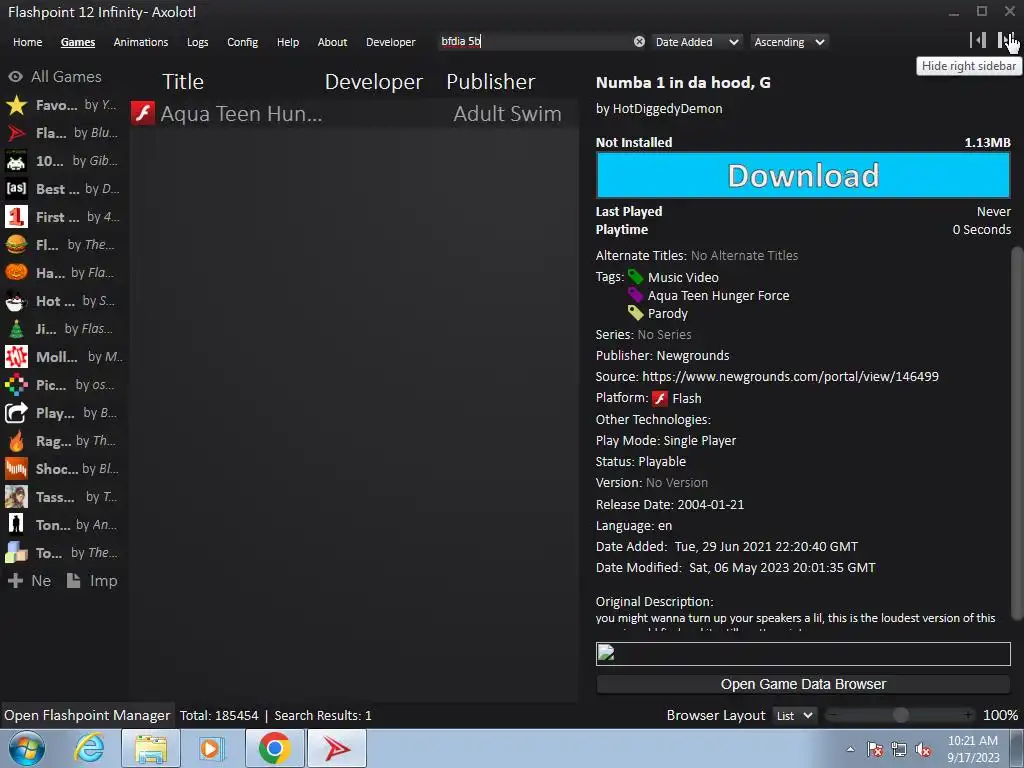The width and height of the screenshot is (1024, 768).
Task: Open the Rag... flame playlist icon
Action: pos(16,441)
